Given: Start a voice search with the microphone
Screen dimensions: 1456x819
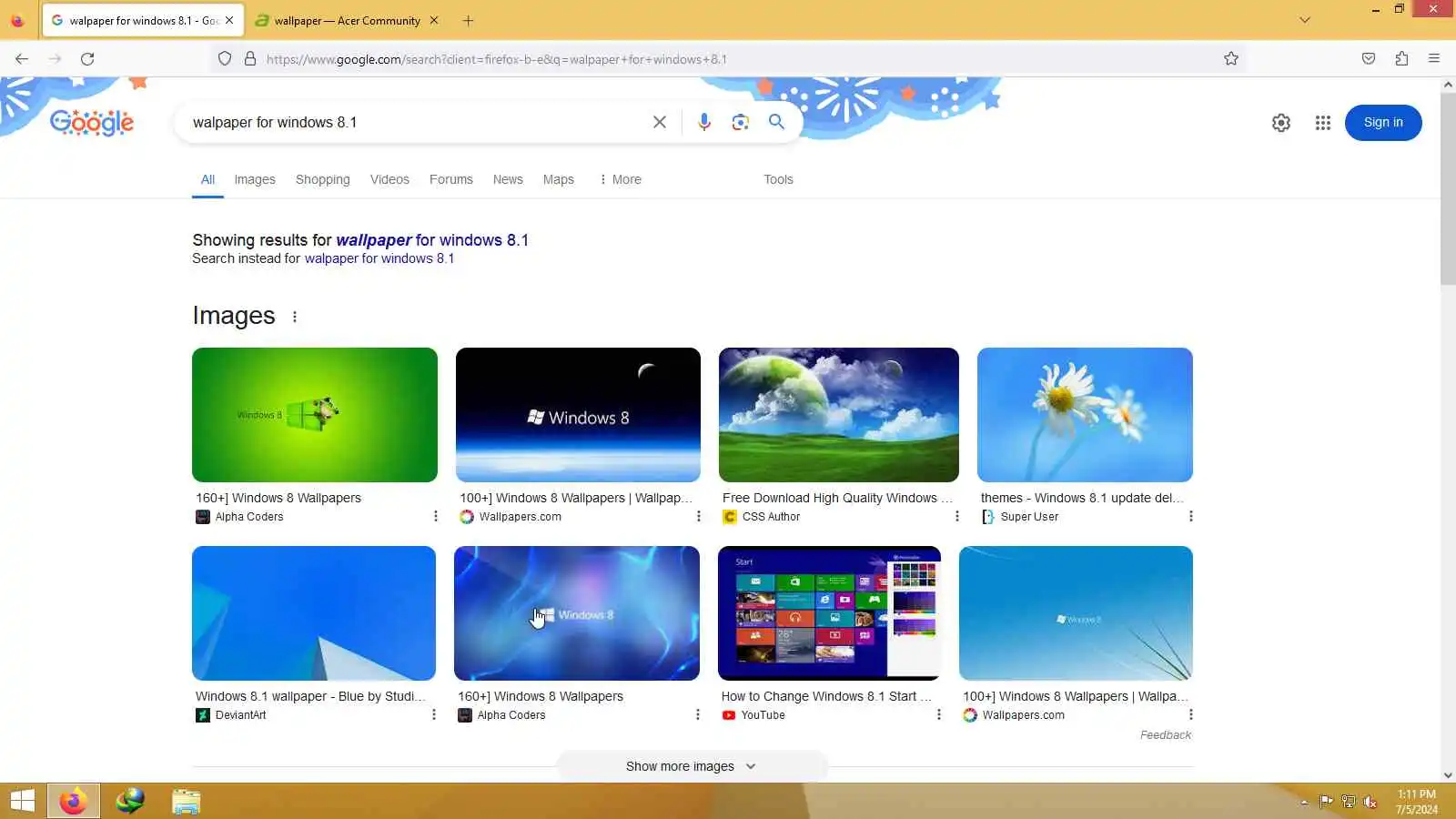Looking at the screenshot, I should tap(703, 122).
